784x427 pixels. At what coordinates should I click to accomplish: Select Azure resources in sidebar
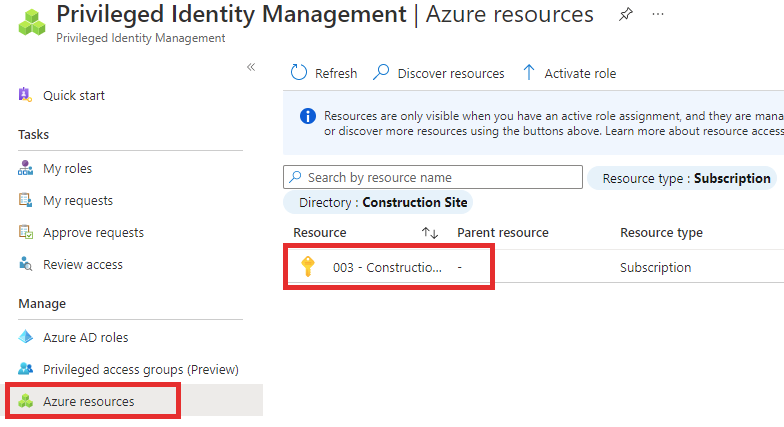(88, 402)
